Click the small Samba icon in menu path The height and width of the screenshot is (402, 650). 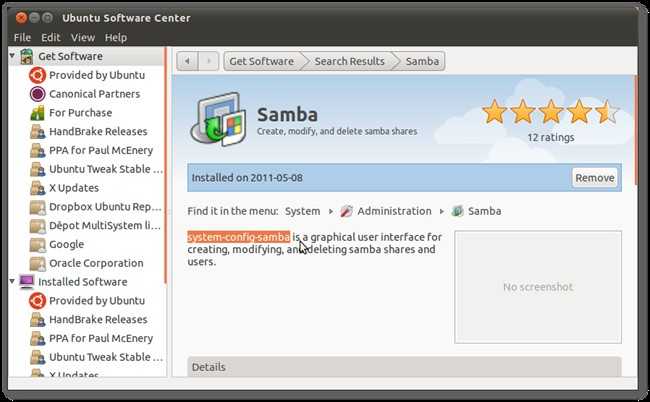point(457,211)
